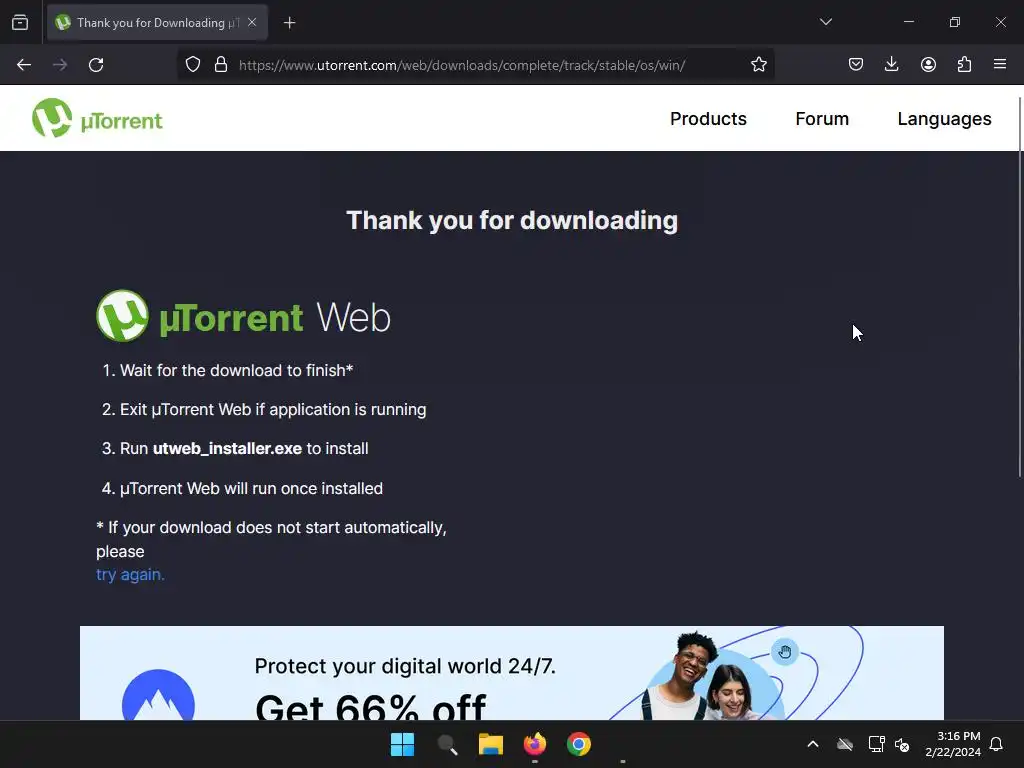The height and width of the screenshot is (768, 1024).
Task: View site security padlock information
Action: (x=221, y=65)
